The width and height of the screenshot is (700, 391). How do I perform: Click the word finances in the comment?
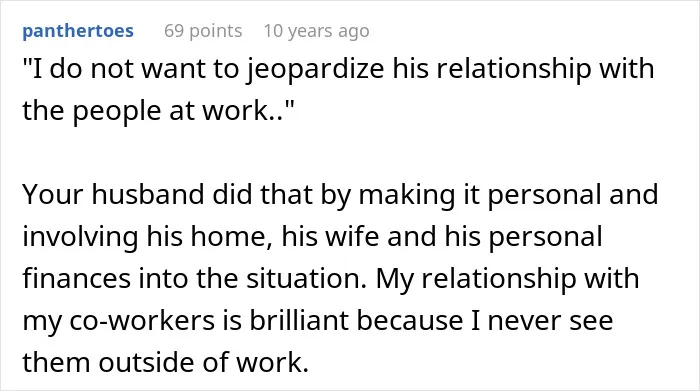point(76,279)
